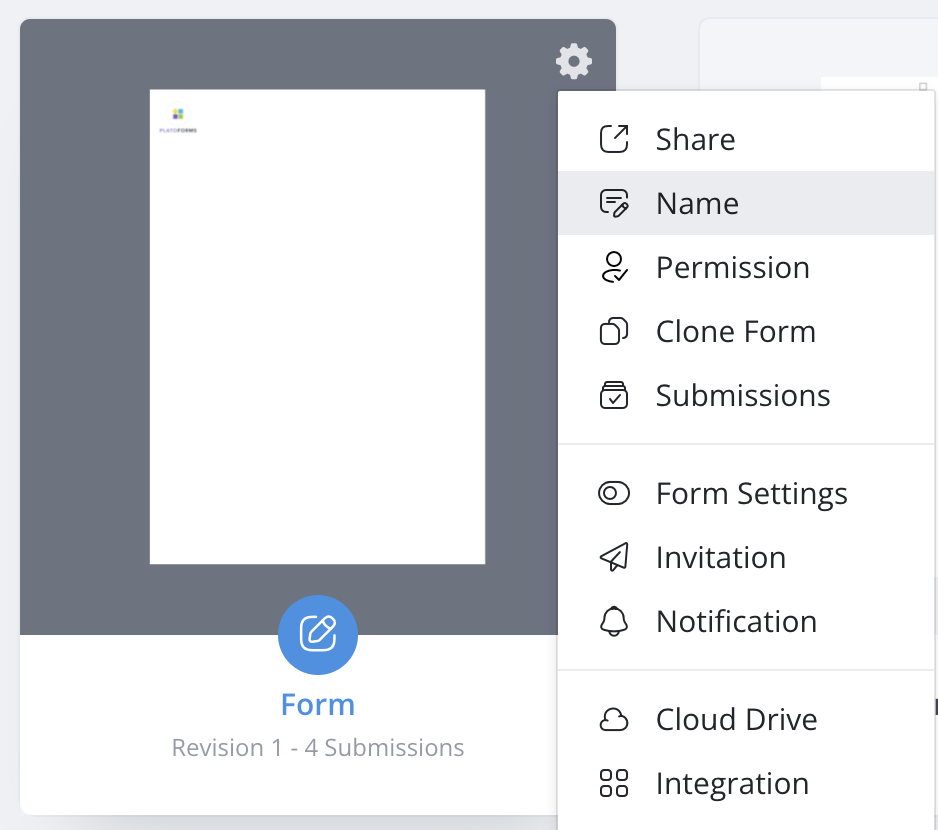Click the gear settings icon on form card
Screen dimensions: 938x830
tap(574, 61)
